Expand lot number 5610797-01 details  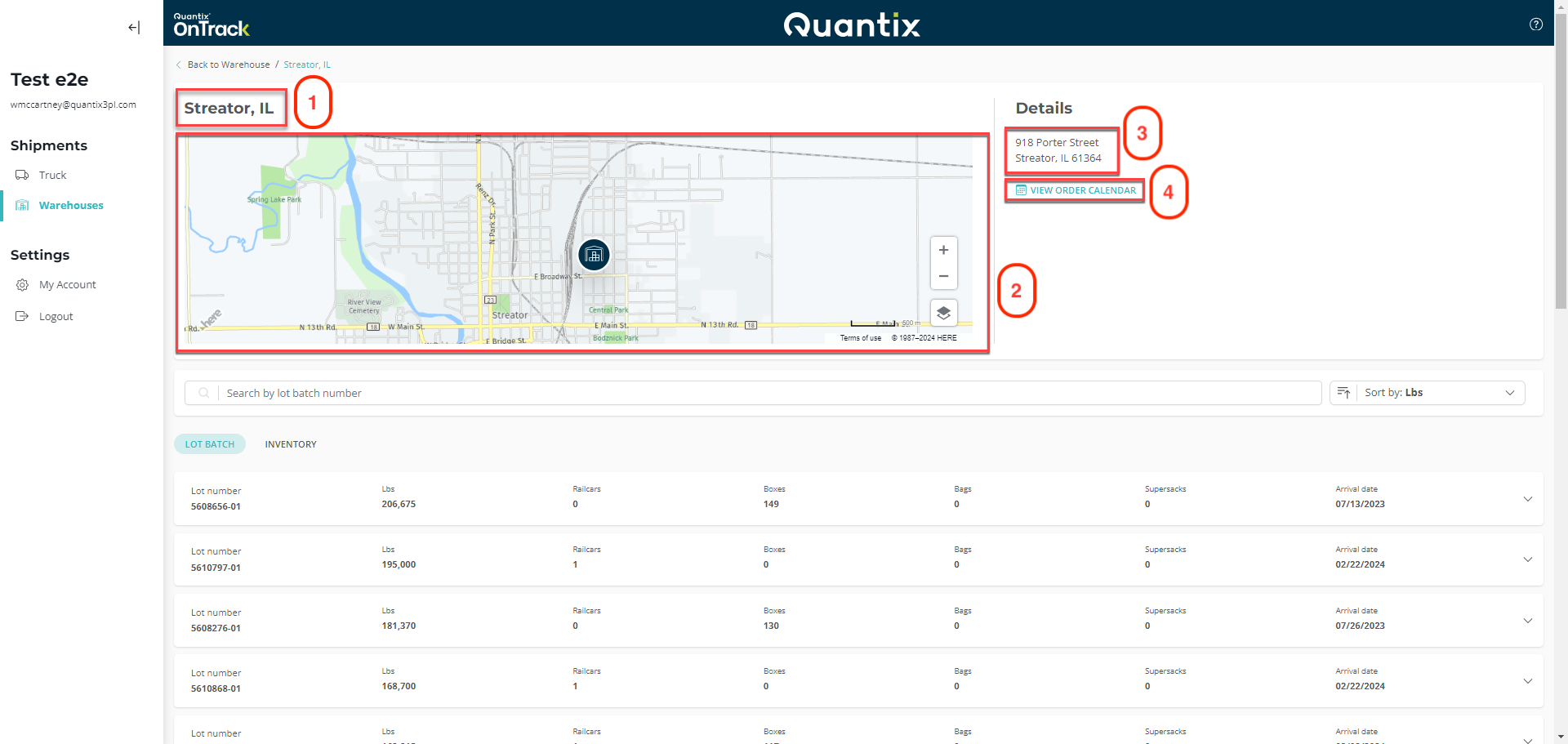click(1527, 559)
